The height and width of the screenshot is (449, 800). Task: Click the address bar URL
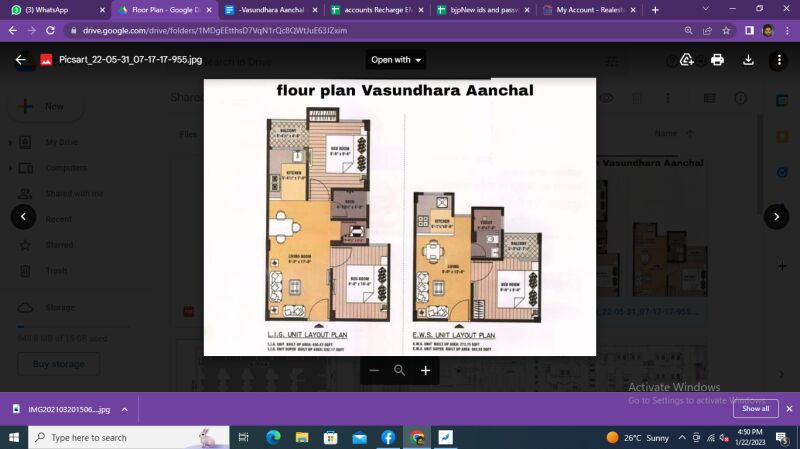[x=215, y=31]
